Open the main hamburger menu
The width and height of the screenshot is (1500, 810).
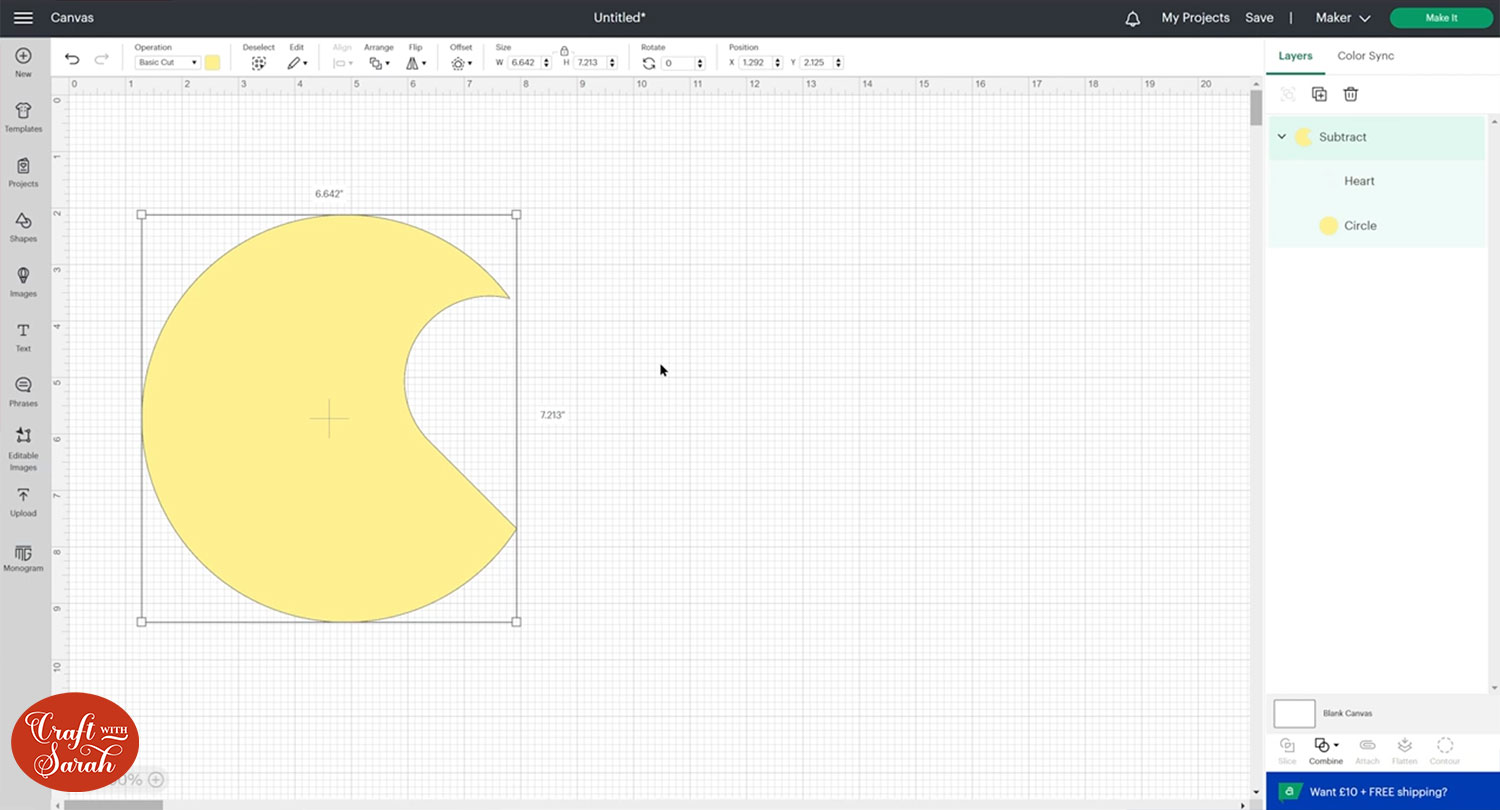click(x=23, y=18)
